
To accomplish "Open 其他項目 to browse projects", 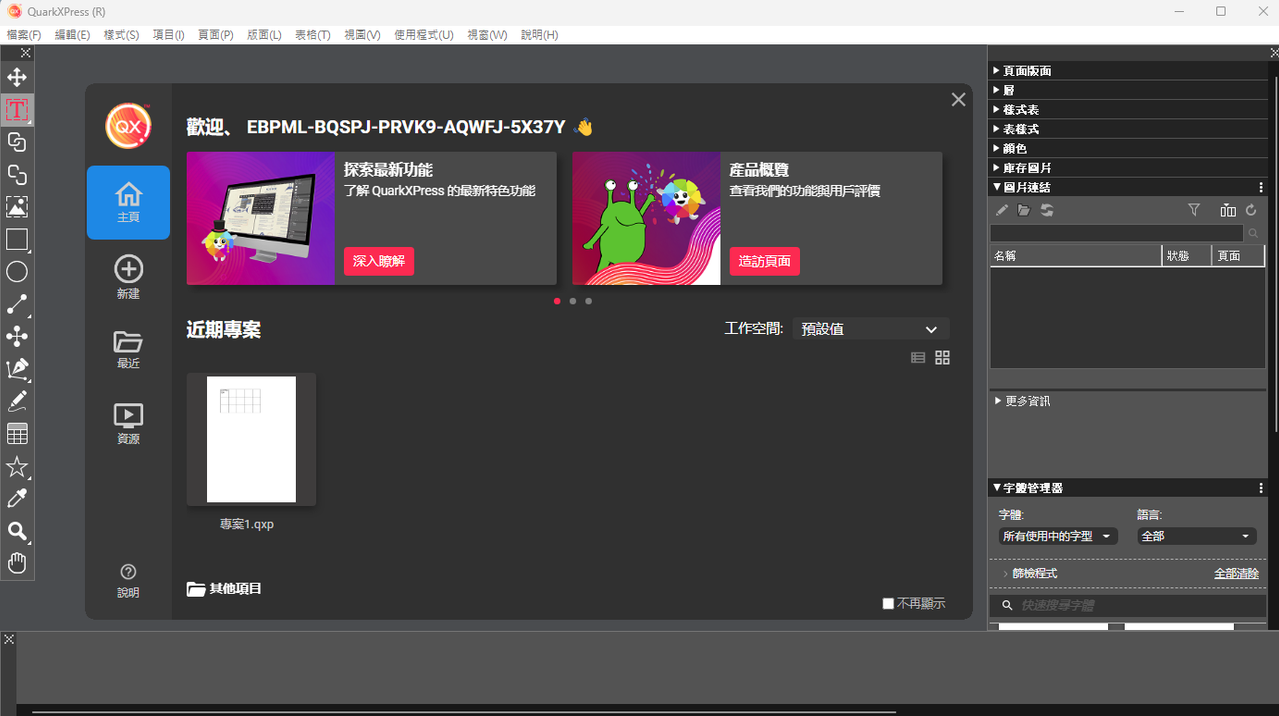I will coord(224,589).
